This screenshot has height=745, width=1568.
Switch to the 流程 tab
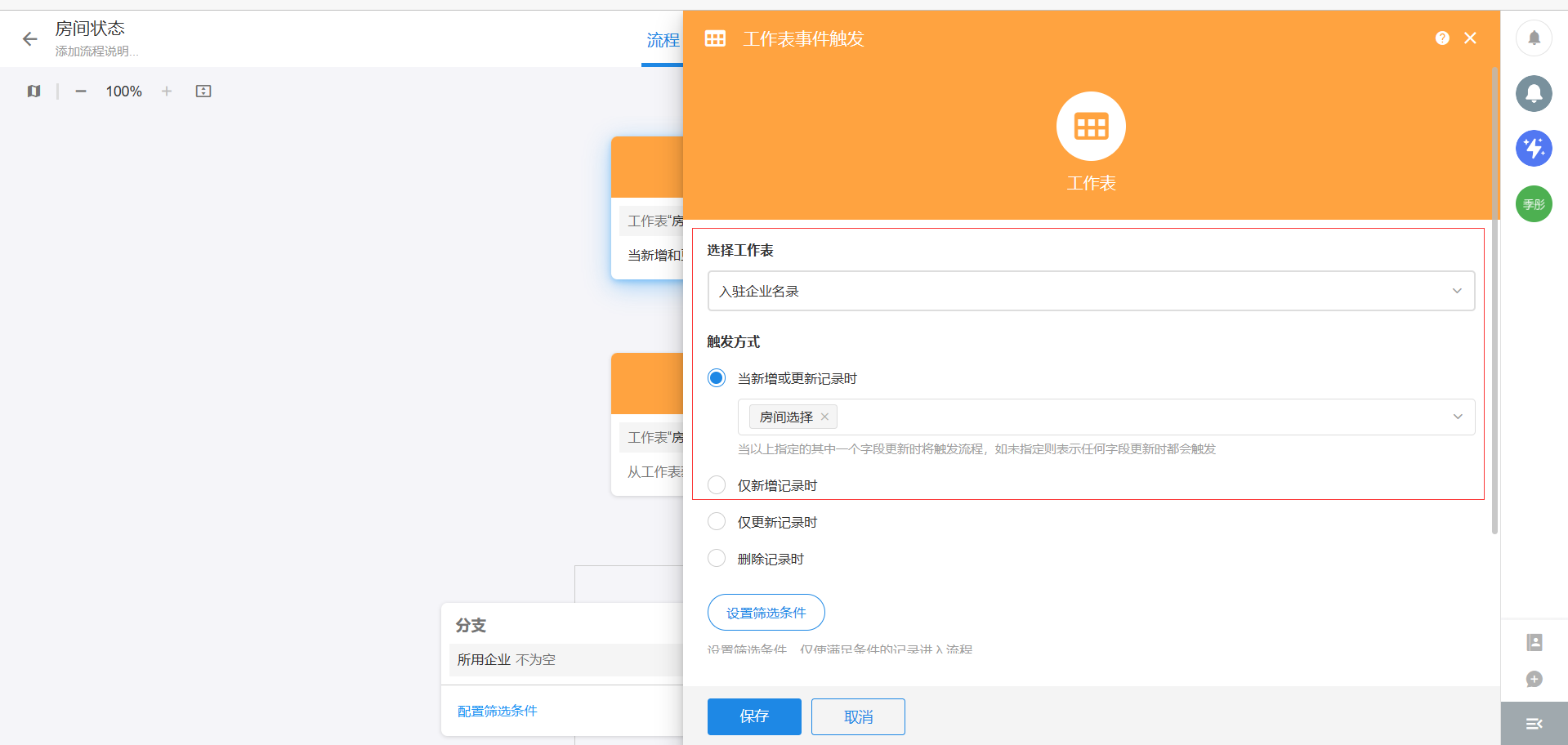pyautogui.click(x=663, y=41)
